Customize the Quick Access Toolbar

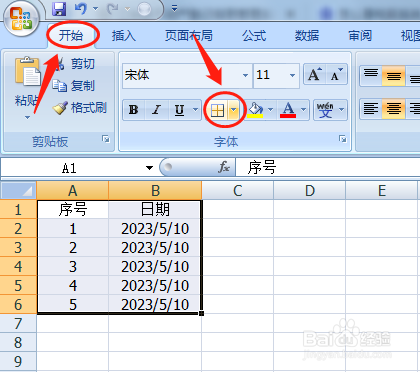coord(174,8)
